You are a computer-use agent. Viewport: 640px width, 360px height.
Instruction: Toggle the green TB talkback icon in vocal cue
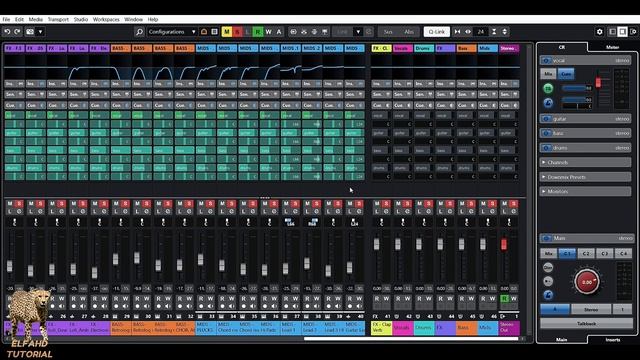pos(548,88)
